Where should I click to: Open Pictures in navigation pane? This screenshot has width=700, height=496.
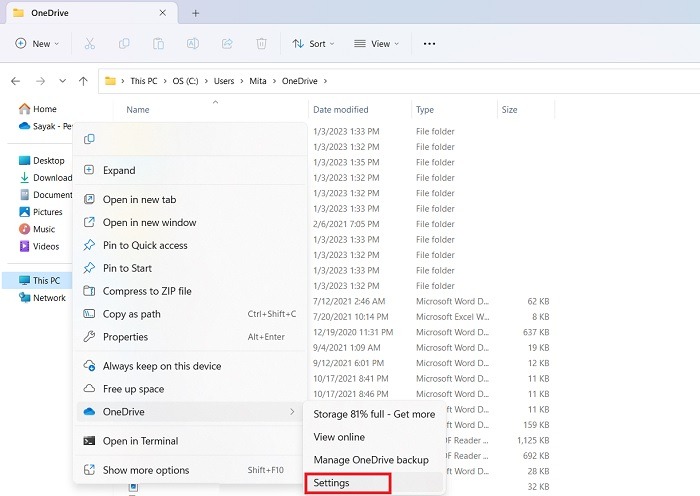click(x=41, y=212)
